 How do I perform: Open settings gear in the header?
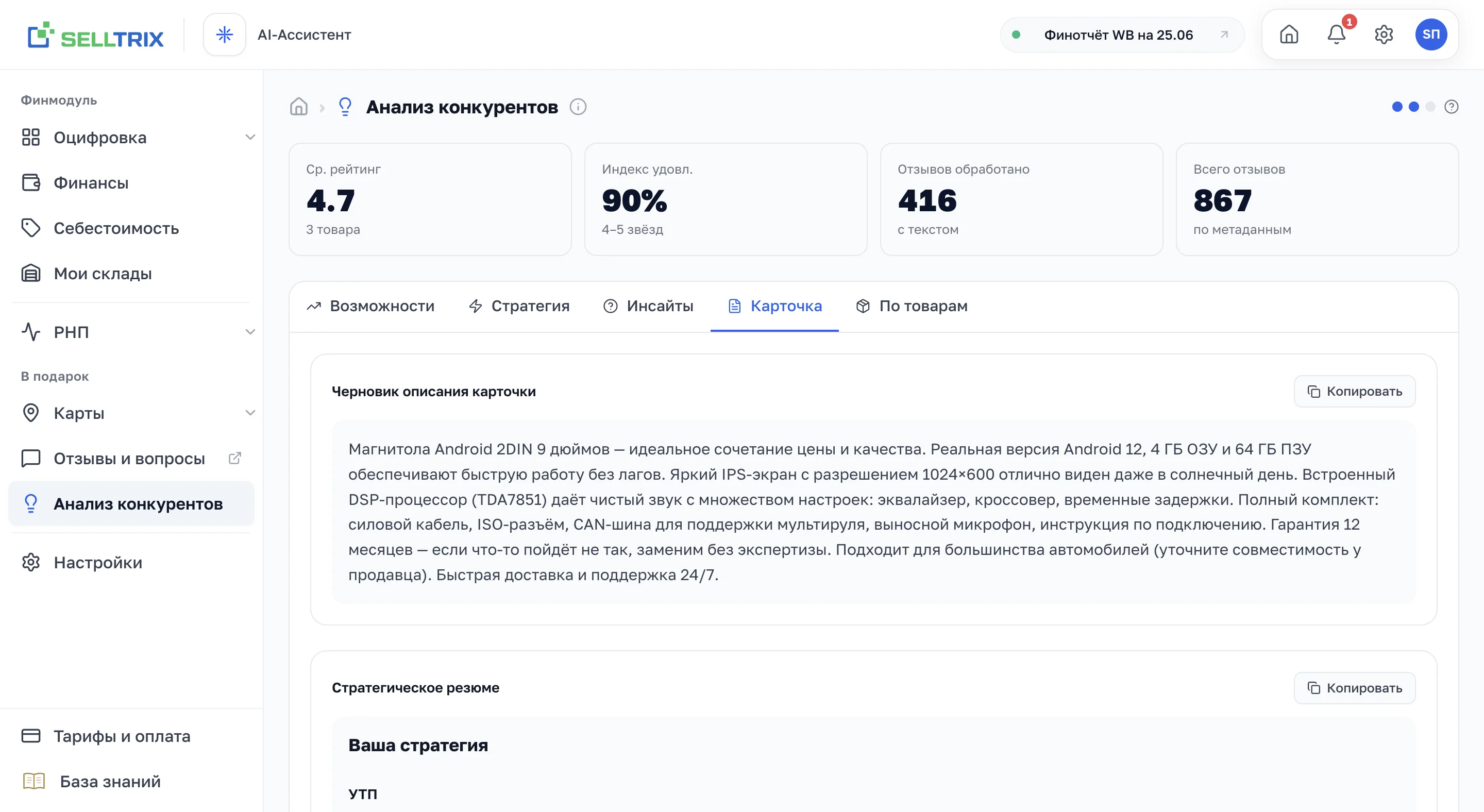pyautogui.click(x=1384, y=35)
